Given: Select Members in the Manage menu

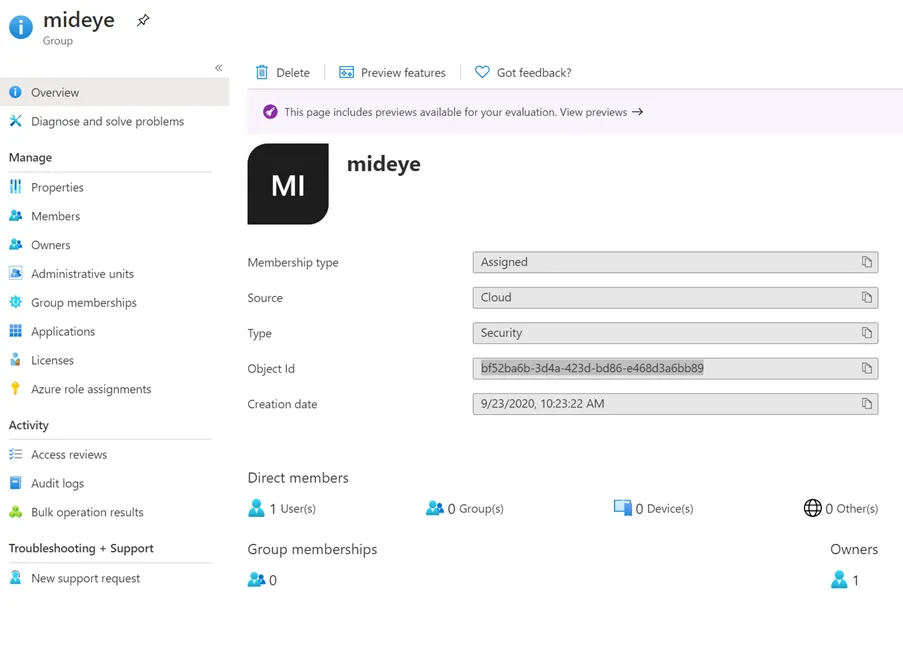Looking at the screenshot, I should 57,216.
